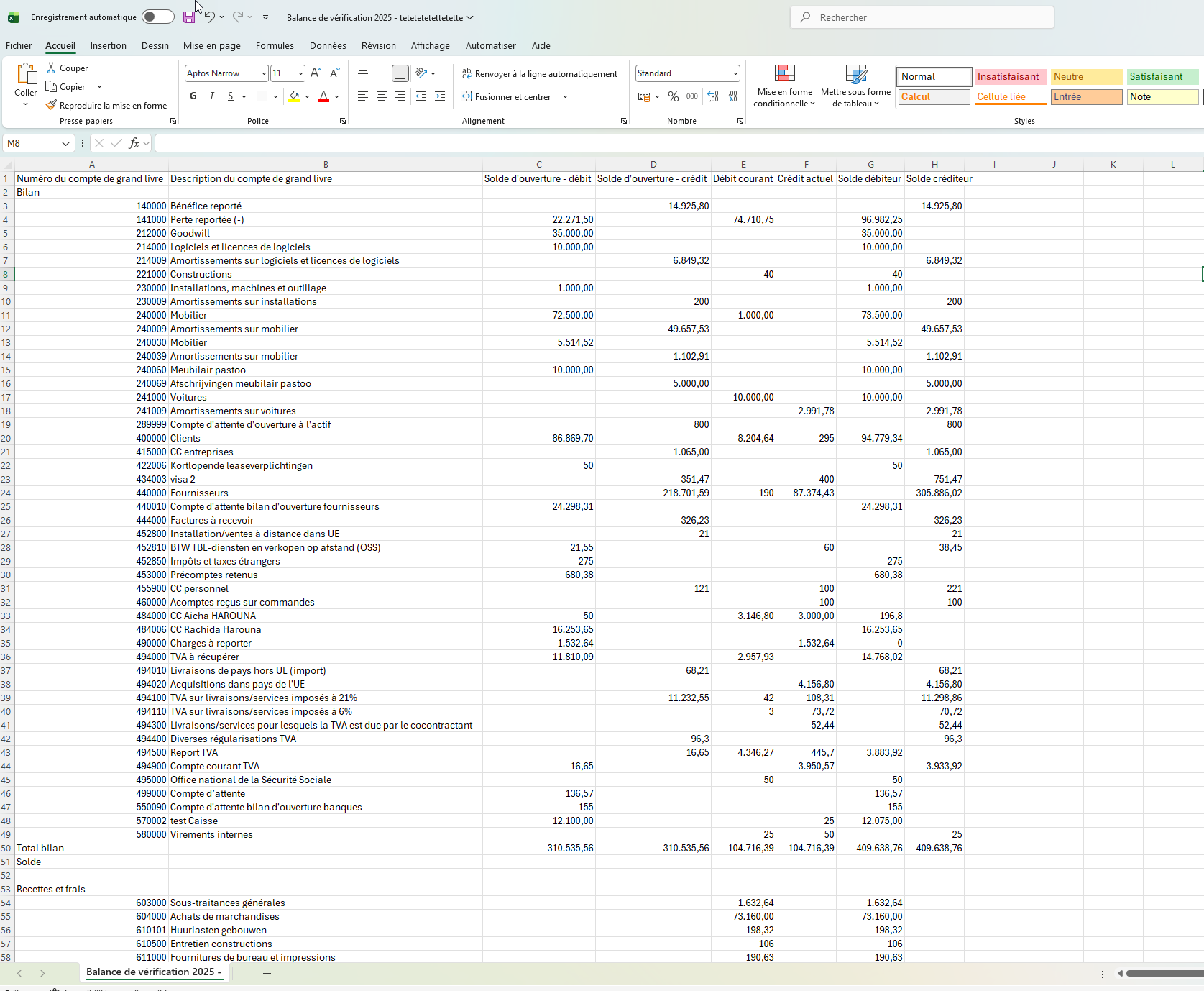Screen dimensions: 1204x991
Task: Apply bold formatting with the G button
Action: tap(193, 96)
